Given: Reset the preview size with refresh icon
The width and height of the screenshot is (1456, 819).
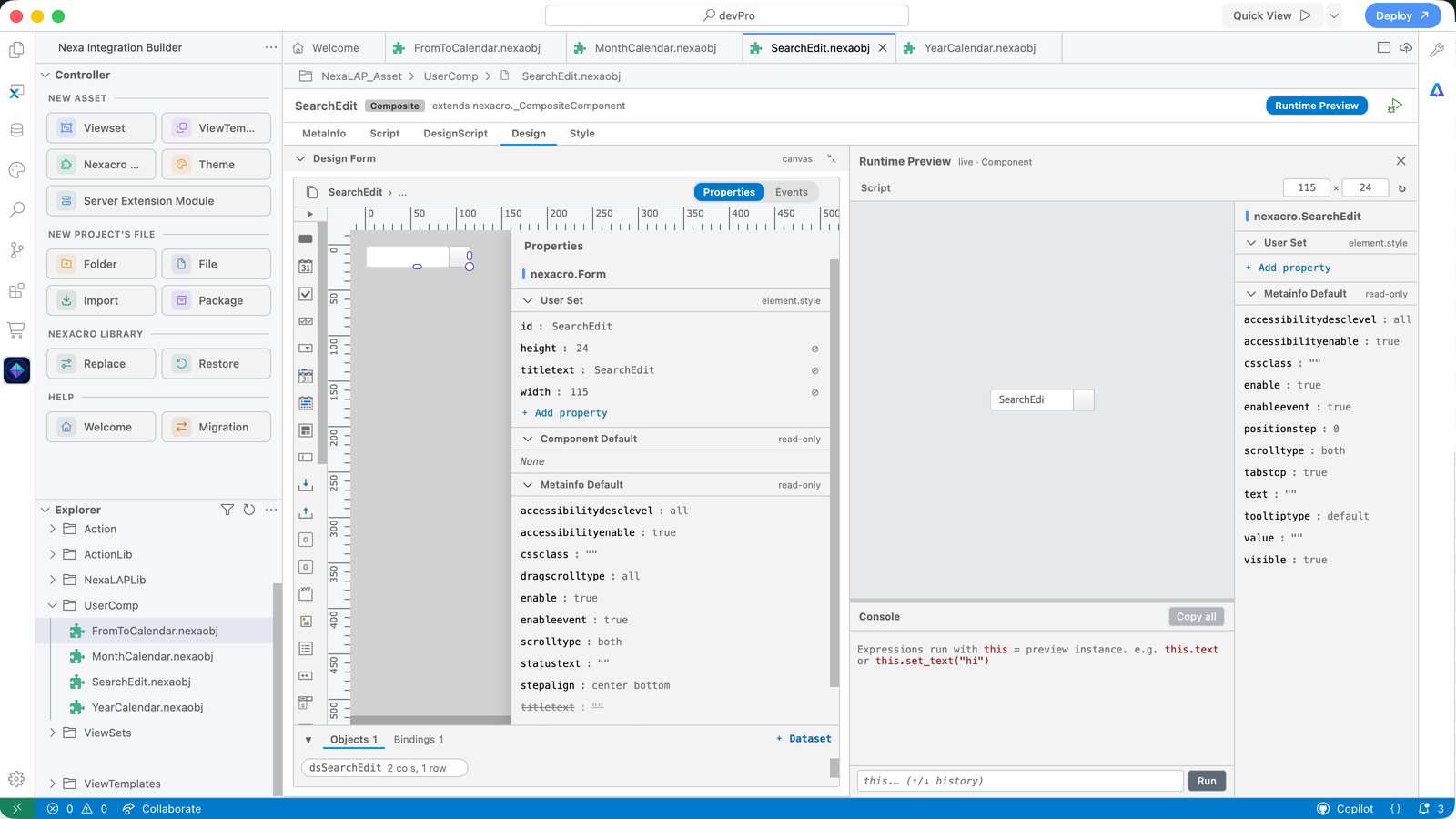Looking at the screenshot, I should pos(1402,188).
